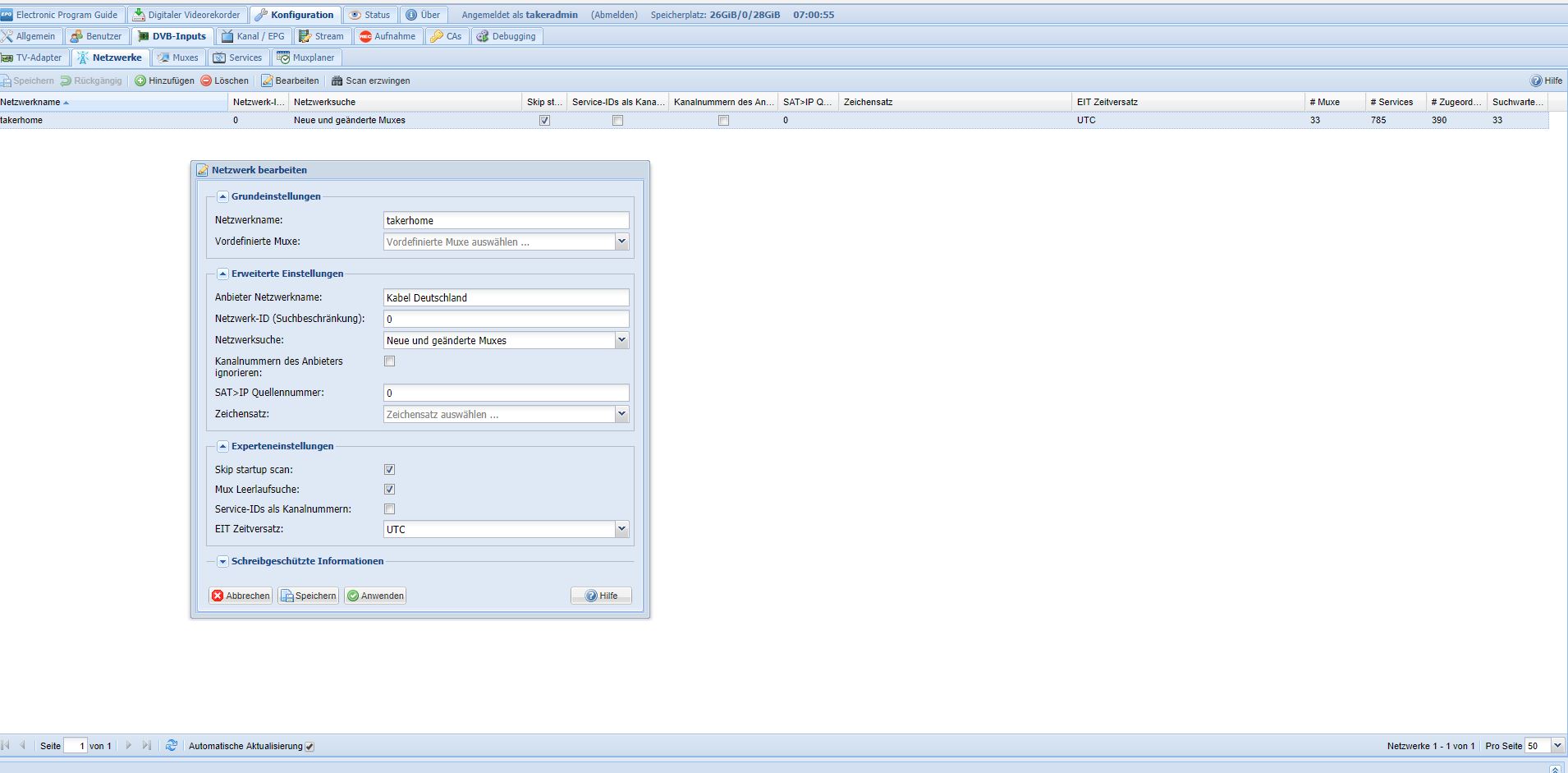Open Allgemein configuration tab
The height and width of the screenshot is (773, 1568).
click(x=30, y=36)
